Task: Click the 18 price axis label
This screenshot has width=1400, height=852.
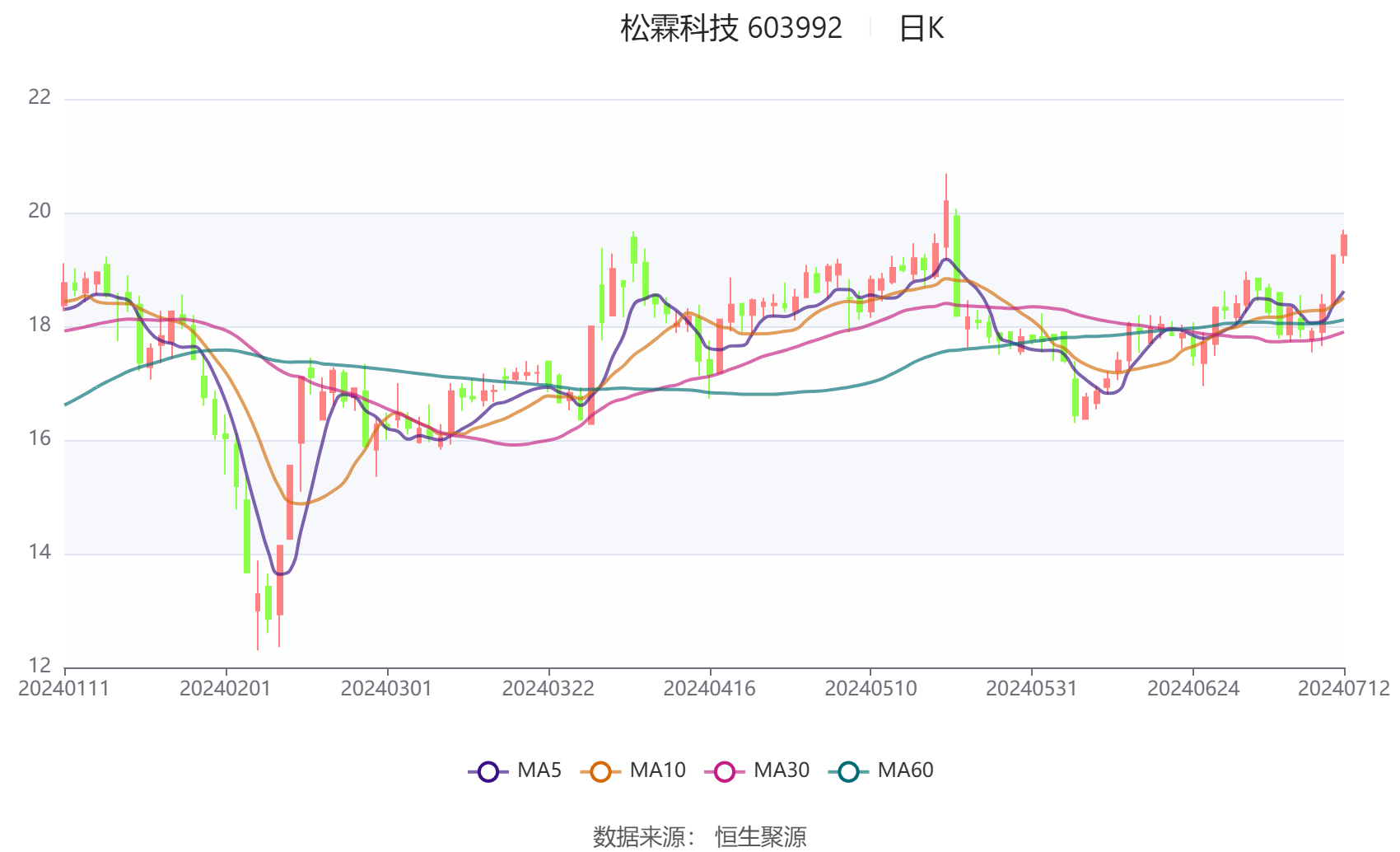Action: (40, 325)
